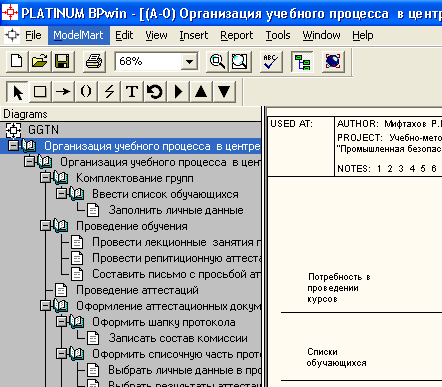
Task: Click the GGTN model root icon
Action: [x=13, y=130]
